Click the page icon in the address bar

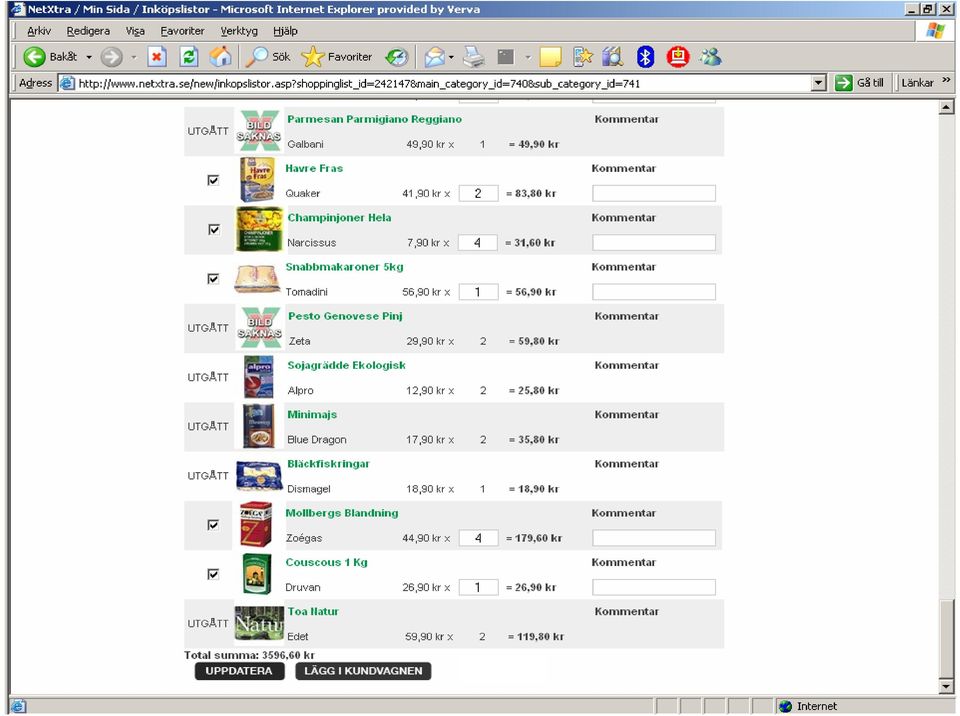(67, 83)
